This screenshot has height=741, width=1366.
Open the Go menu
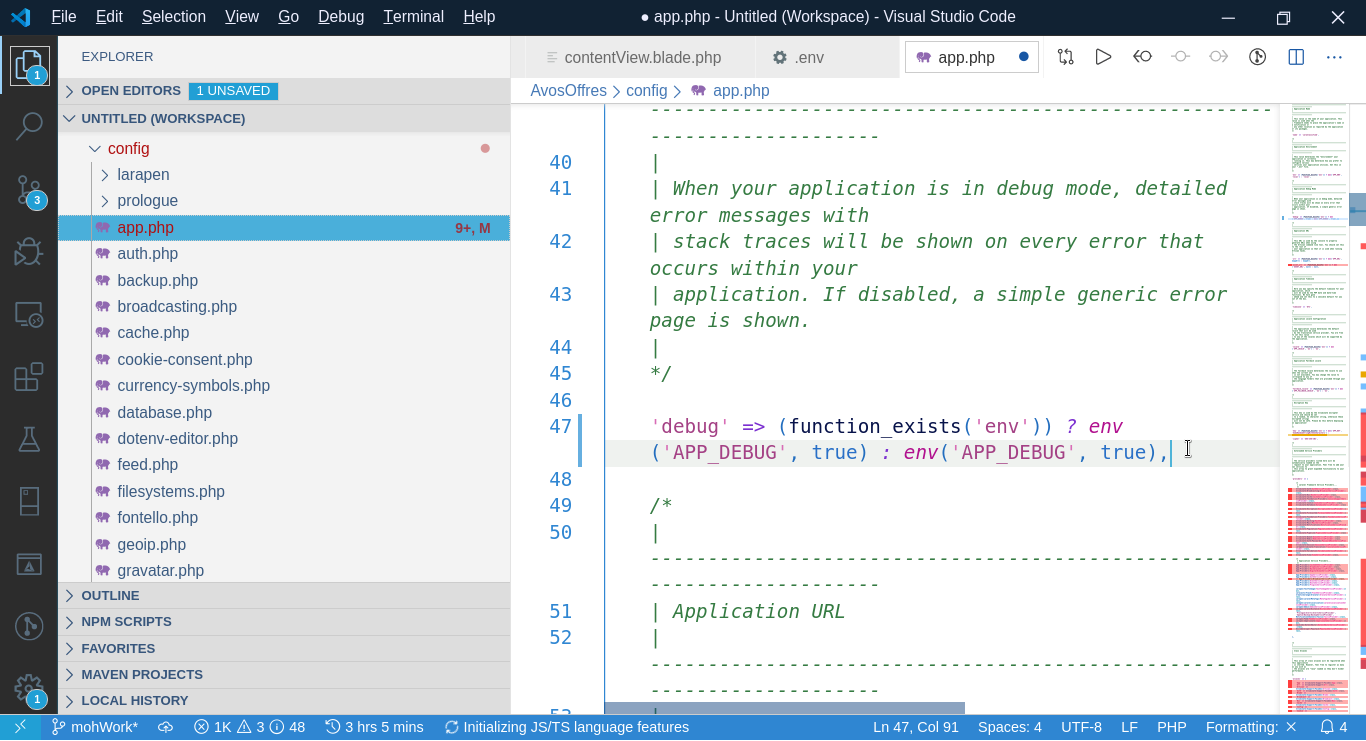(x=289, y=17)
